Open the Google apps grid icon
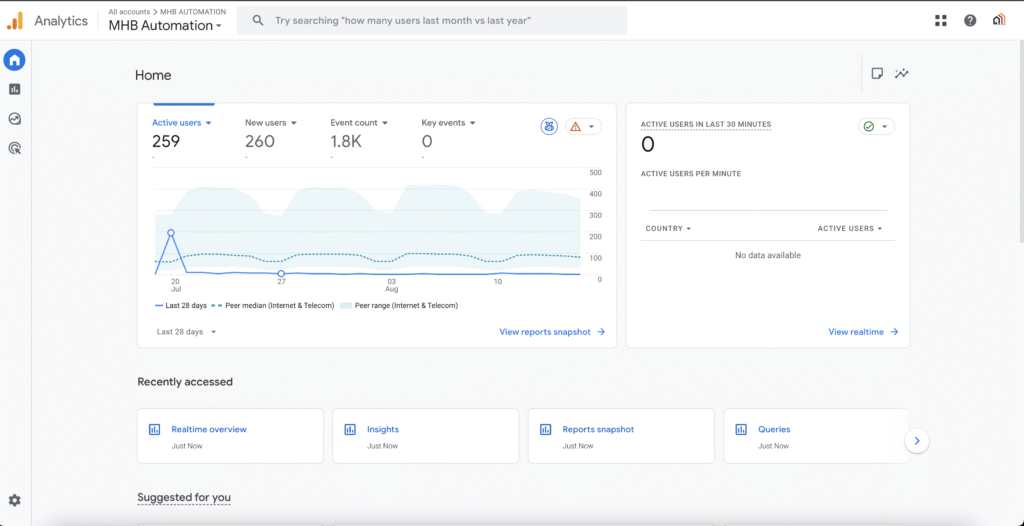This screenshot has height=526, width=1024. click(x=940, y=20)
